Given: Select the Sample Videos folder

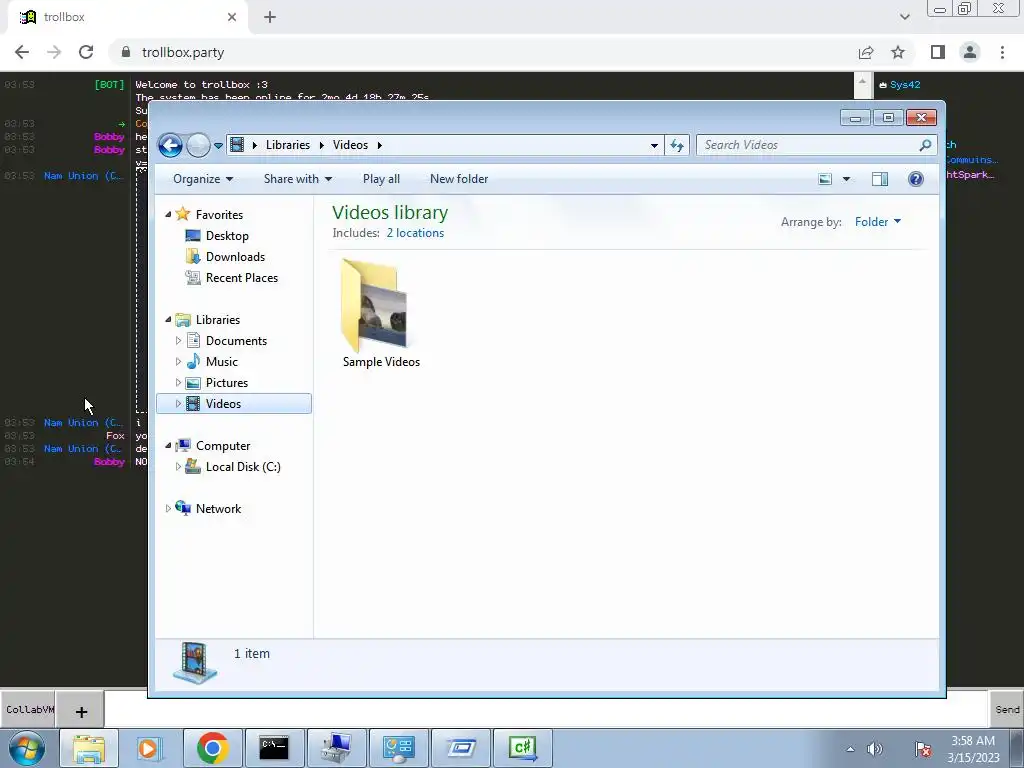Looking at the screenshot, I should (x=381, y=314).
